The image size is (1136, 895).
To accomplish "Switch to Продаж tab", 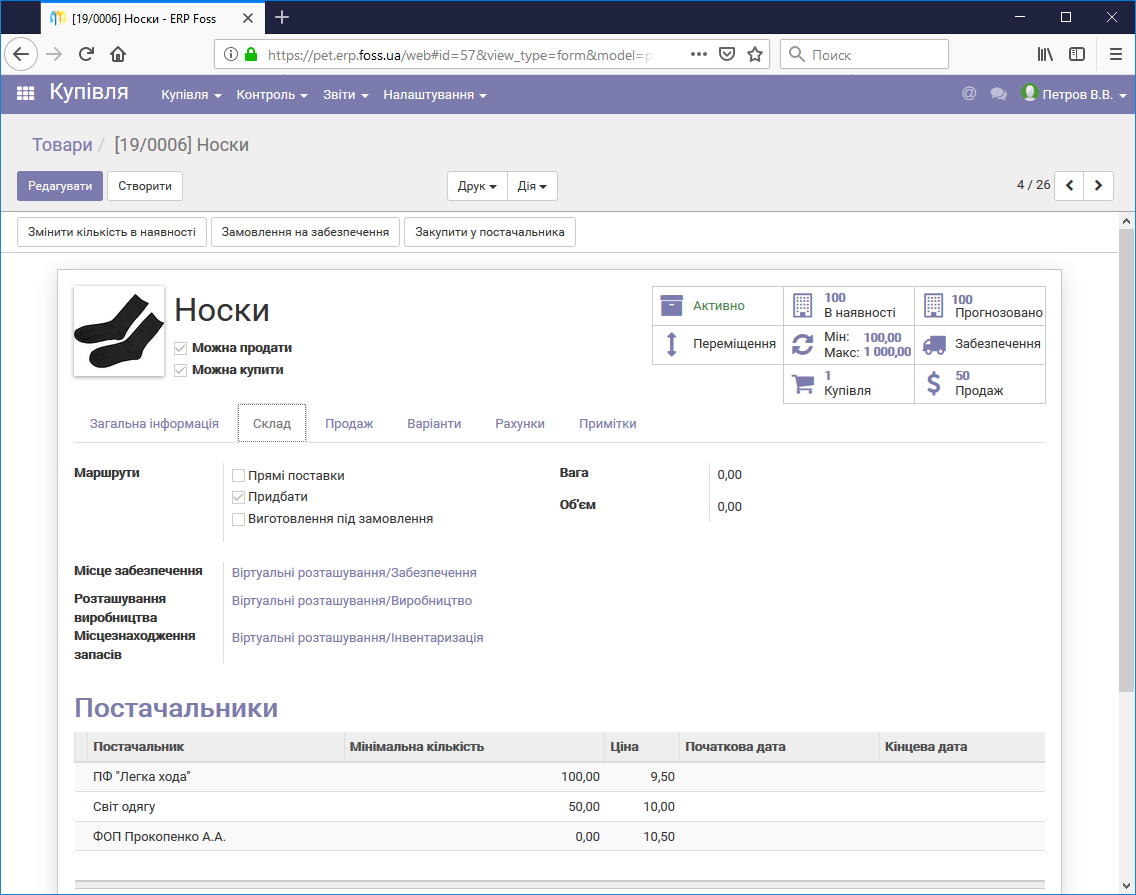I will coord(349,424).
